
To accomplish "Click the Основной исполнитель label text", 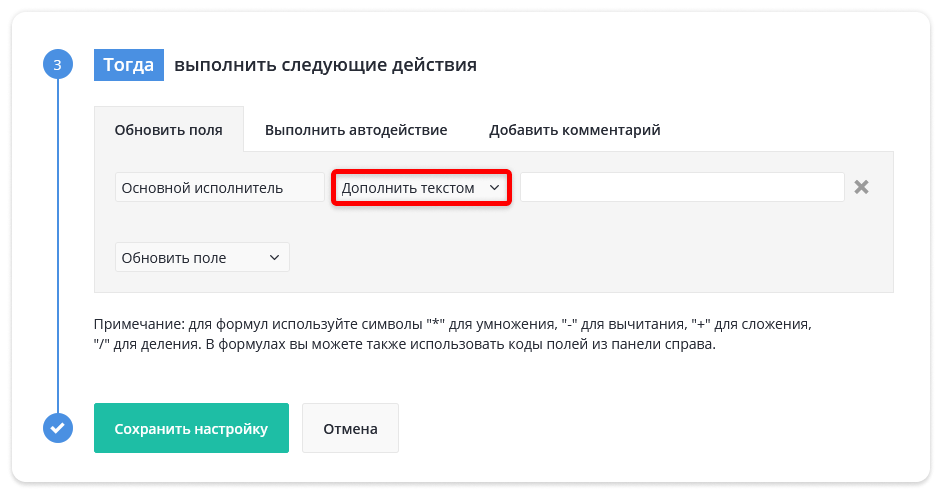I will 202,188.
